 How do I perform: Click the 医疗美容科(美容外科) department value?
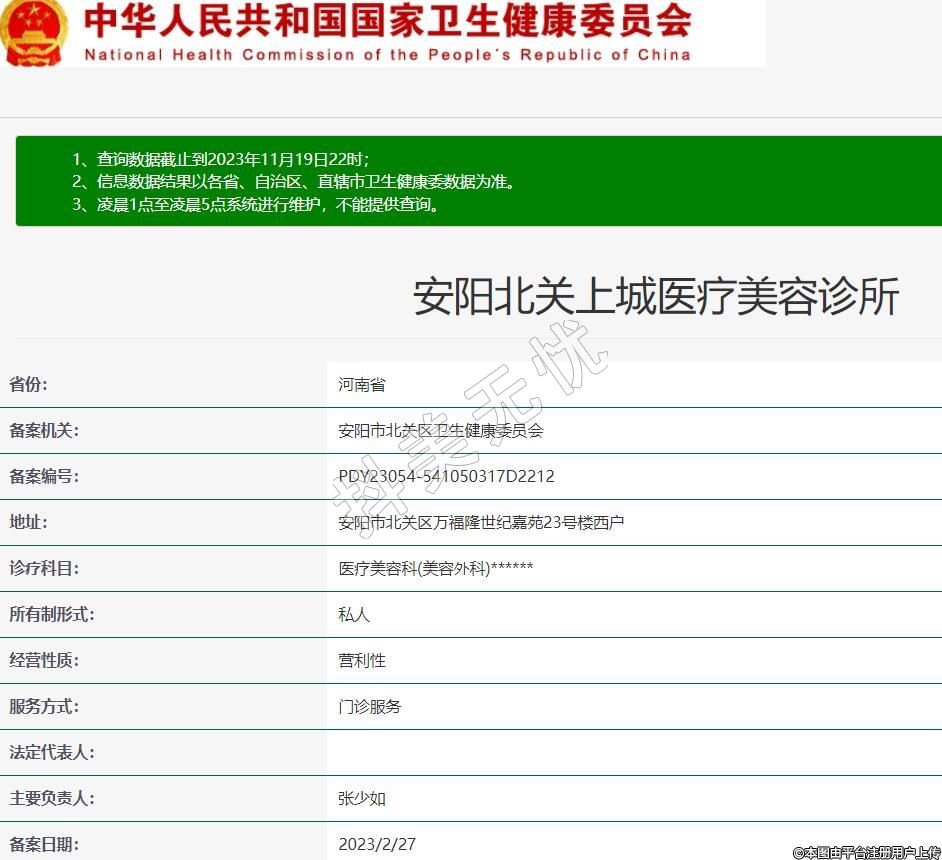click(x=435, y=569)
